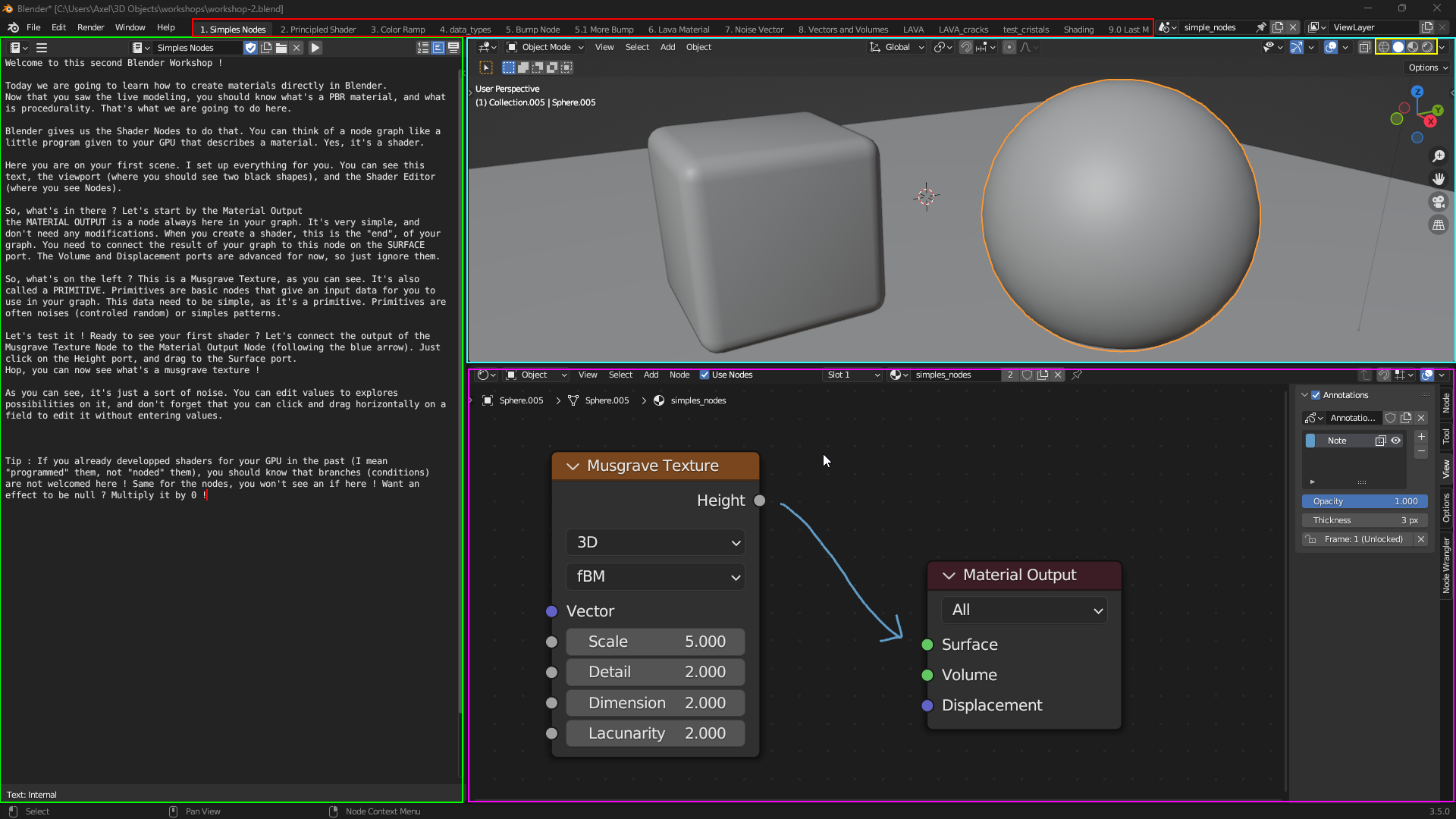Image resolution: width=1456 pixels, height=819 pixels.
Task: Open the Render menu
Action: coord(90,27)
